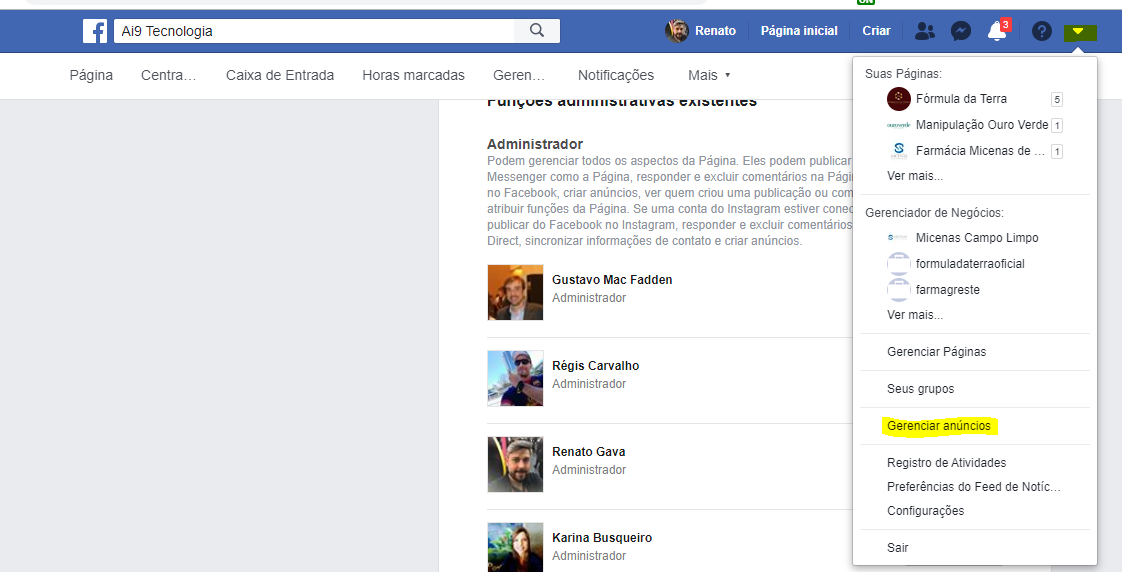Open Registro de Atividades
Viewport: 1122px width, 572px height.
click(x=946, y=462)
